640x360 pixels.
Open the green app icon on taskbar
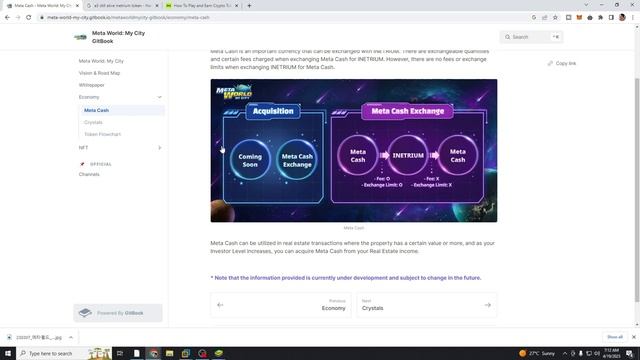click(x=219, y=353)
